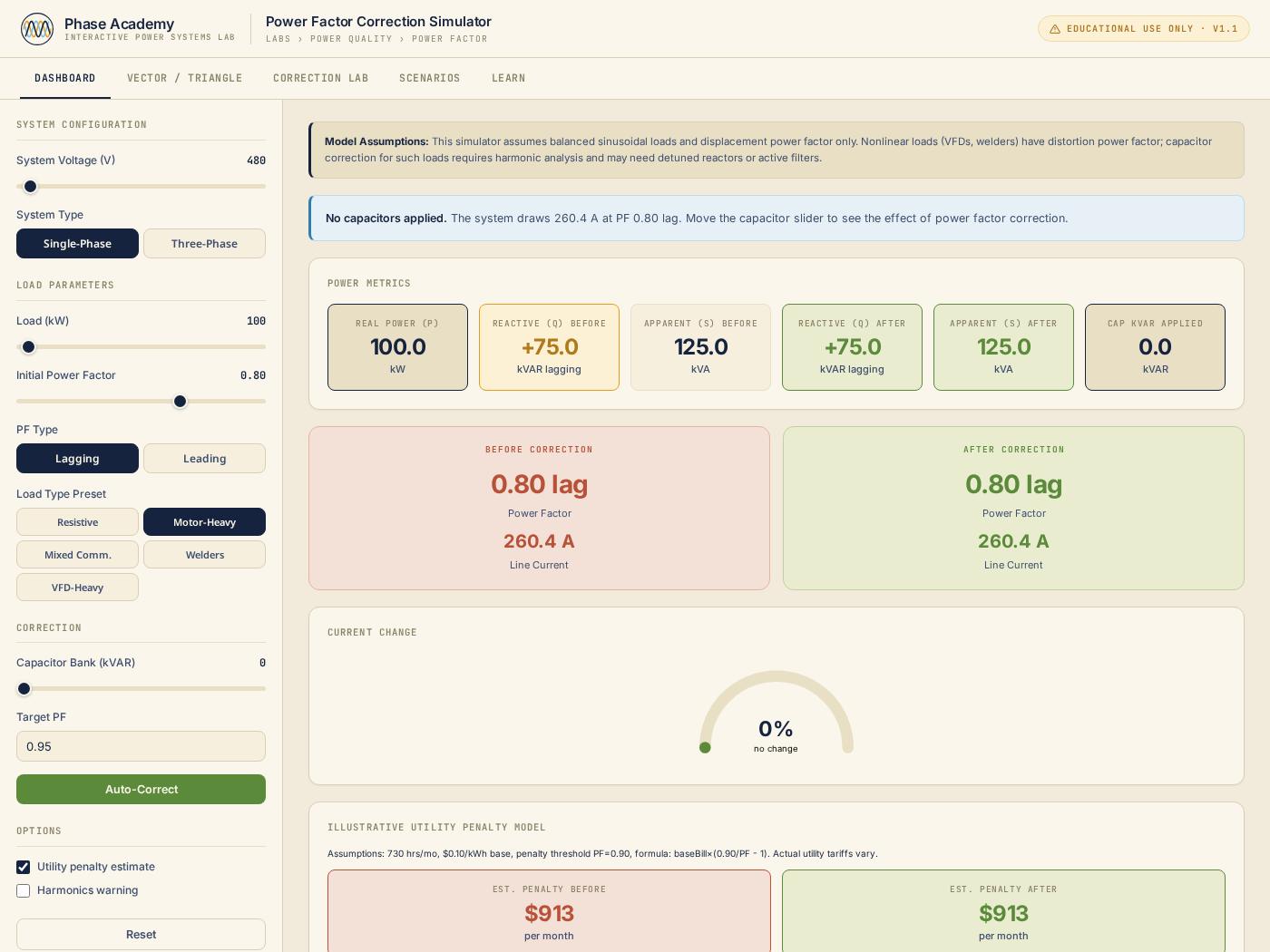Choose Lagging PF type

pos(77,458)
